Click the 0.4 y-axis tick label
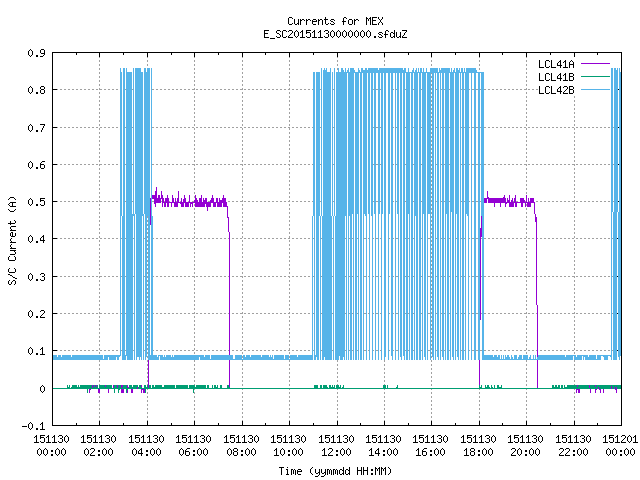The height and width of the screenshot is (480, 640). (x=36, y=239)
